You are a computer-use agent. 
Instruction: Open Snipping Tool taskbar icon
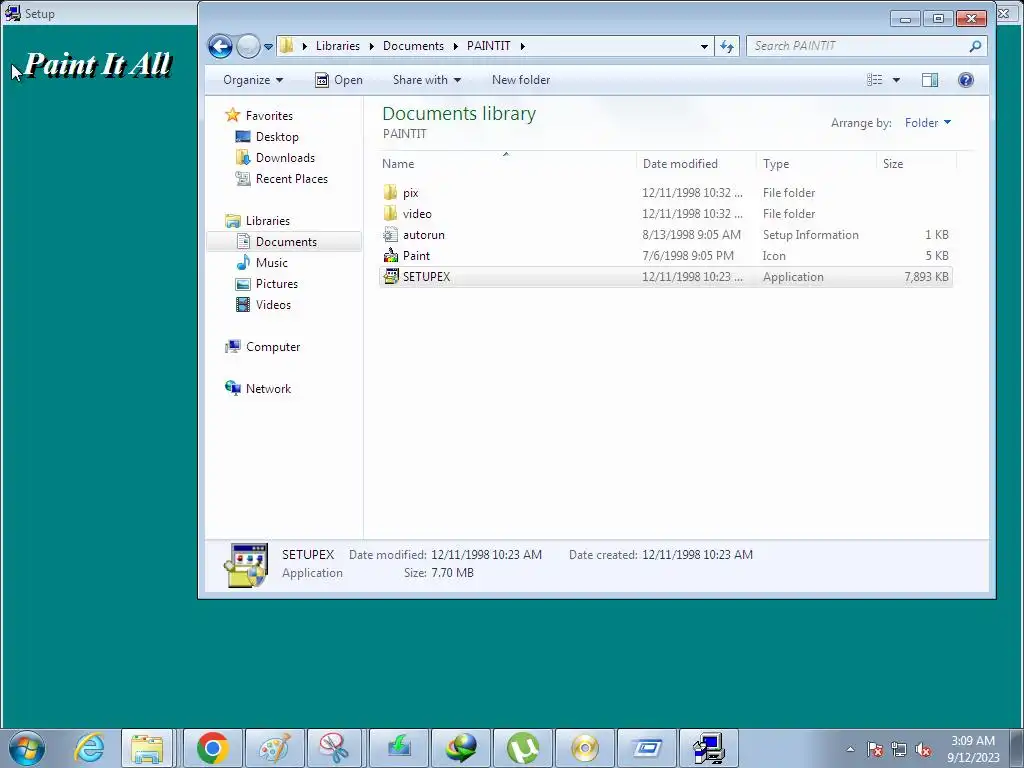click(336, 748)
